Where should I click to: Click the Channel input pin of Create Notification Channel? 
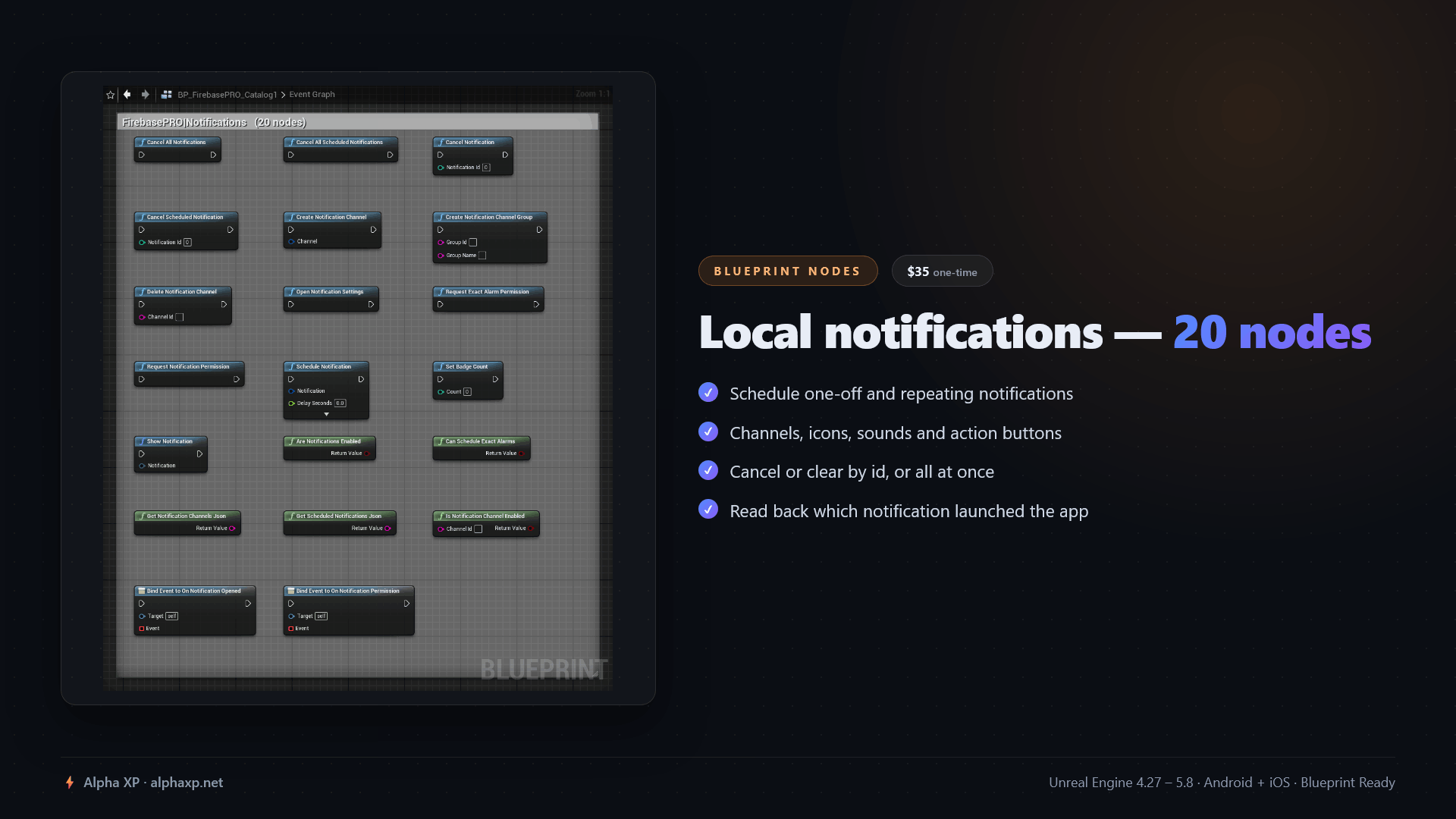click(x=291, y=241)
